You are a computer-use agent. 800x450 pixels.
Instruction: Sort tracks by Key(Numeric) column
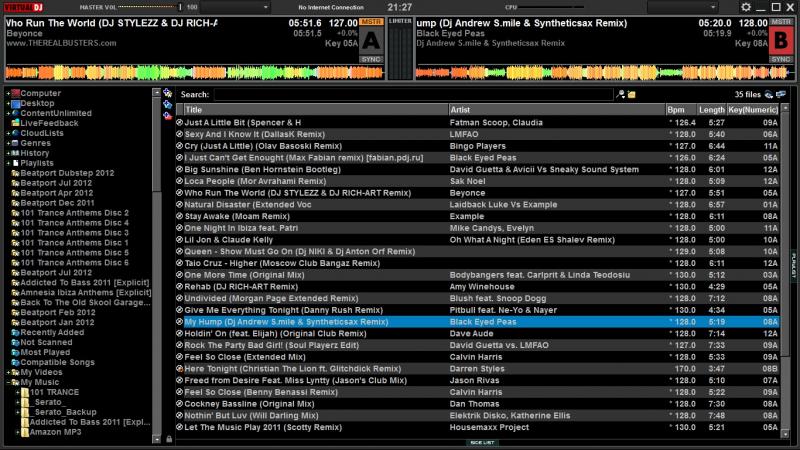[753, 110]
